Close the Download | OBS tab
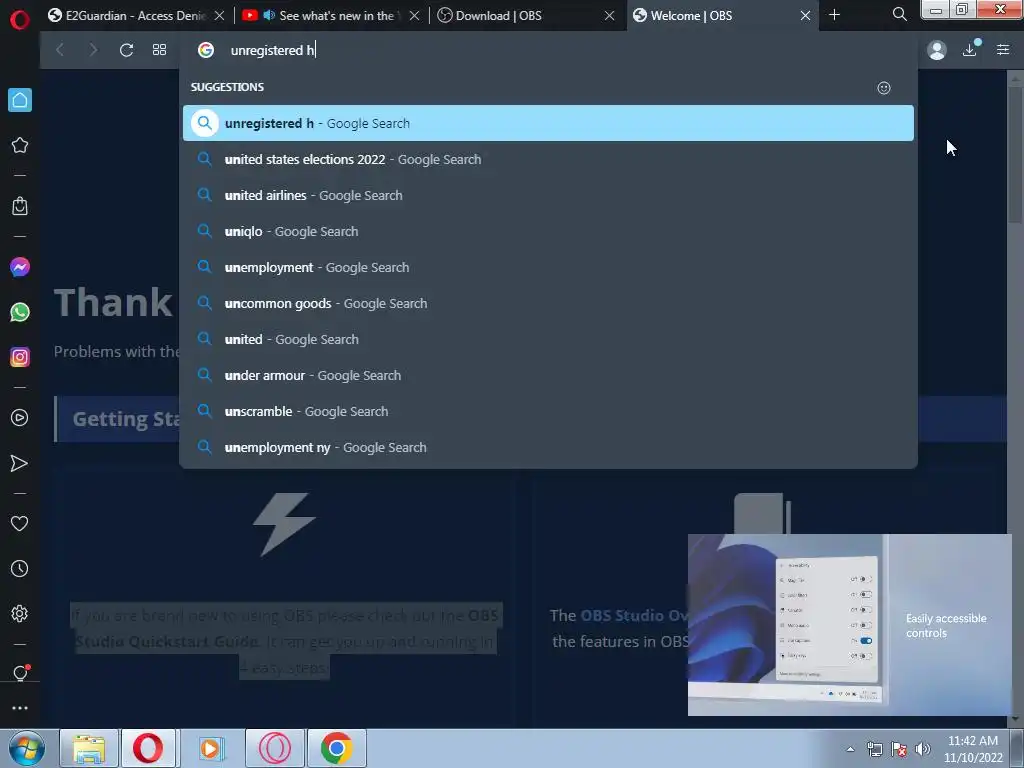Screen dimensions: 1024x768 point(609,16)
